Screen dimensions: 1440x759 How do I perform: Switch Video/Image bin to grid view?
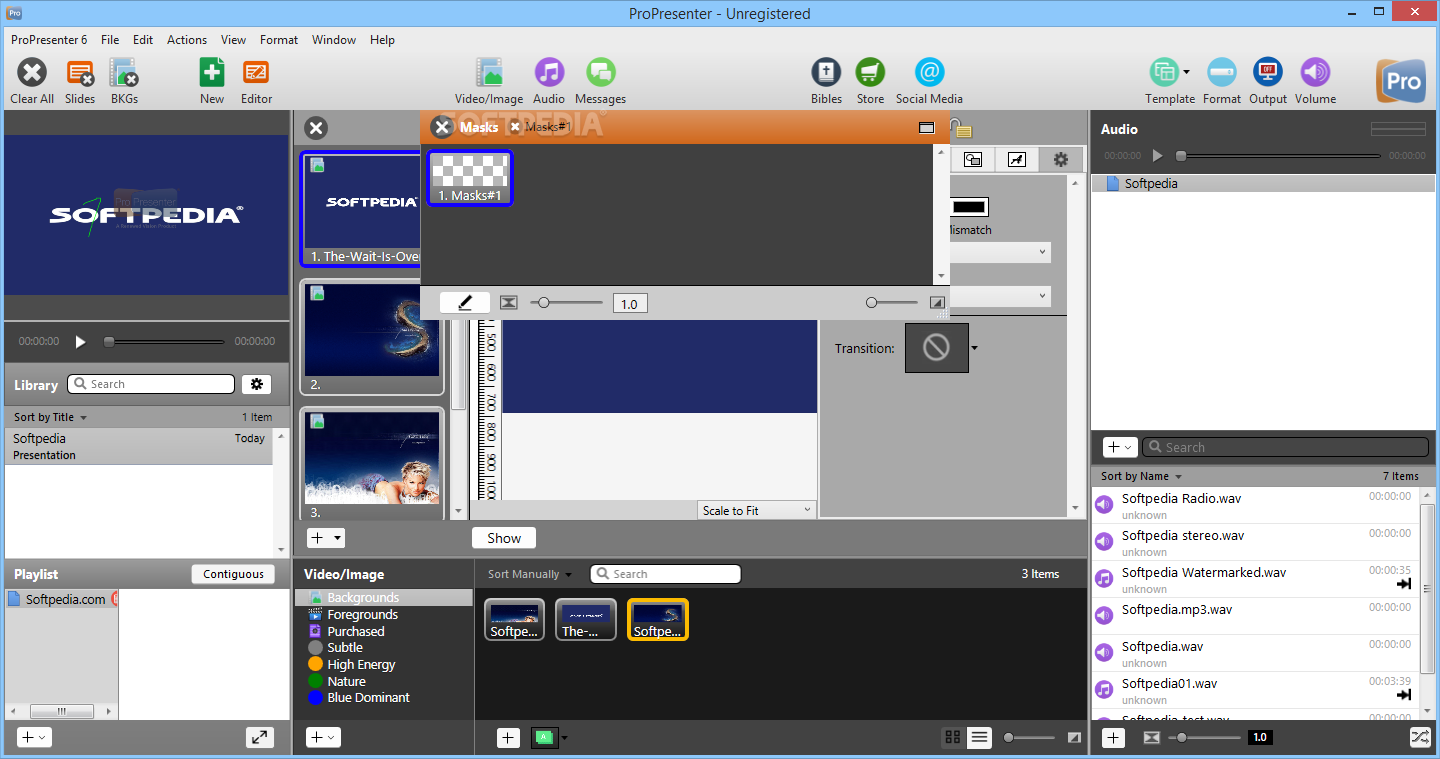[952, 737]
